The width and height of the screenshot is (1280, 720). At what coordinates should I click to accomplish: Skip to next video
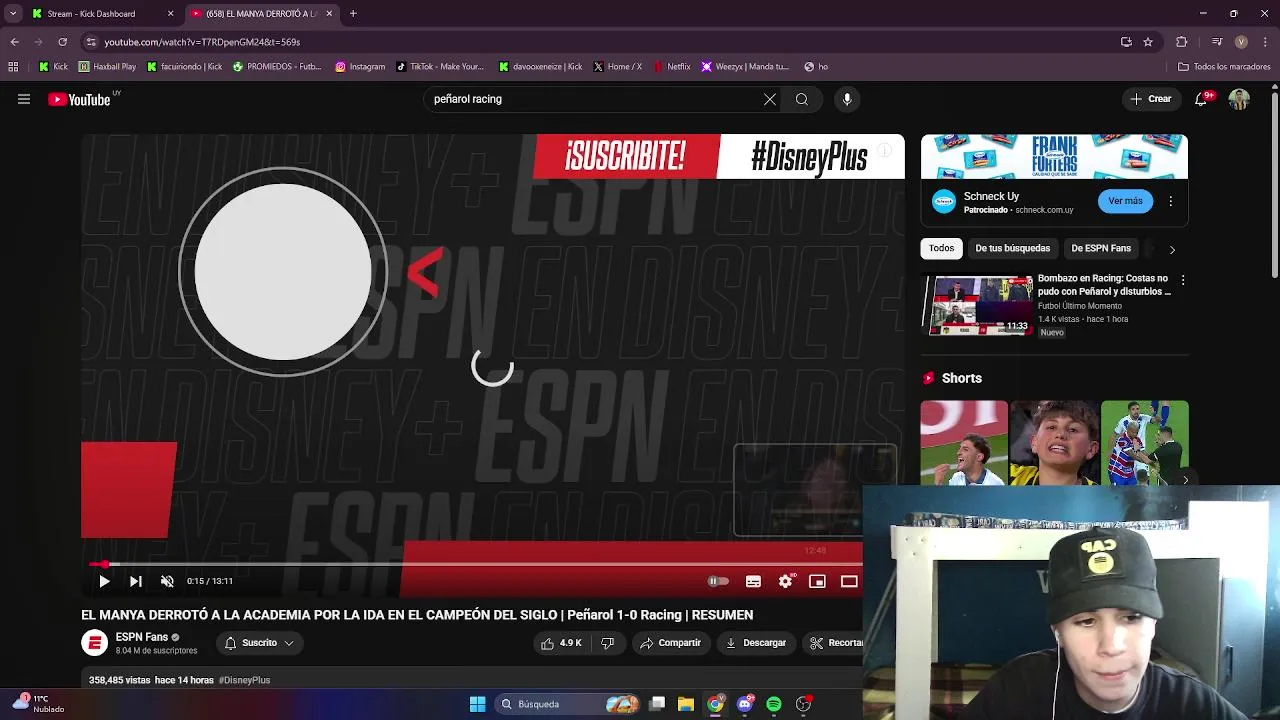point(136,581)
